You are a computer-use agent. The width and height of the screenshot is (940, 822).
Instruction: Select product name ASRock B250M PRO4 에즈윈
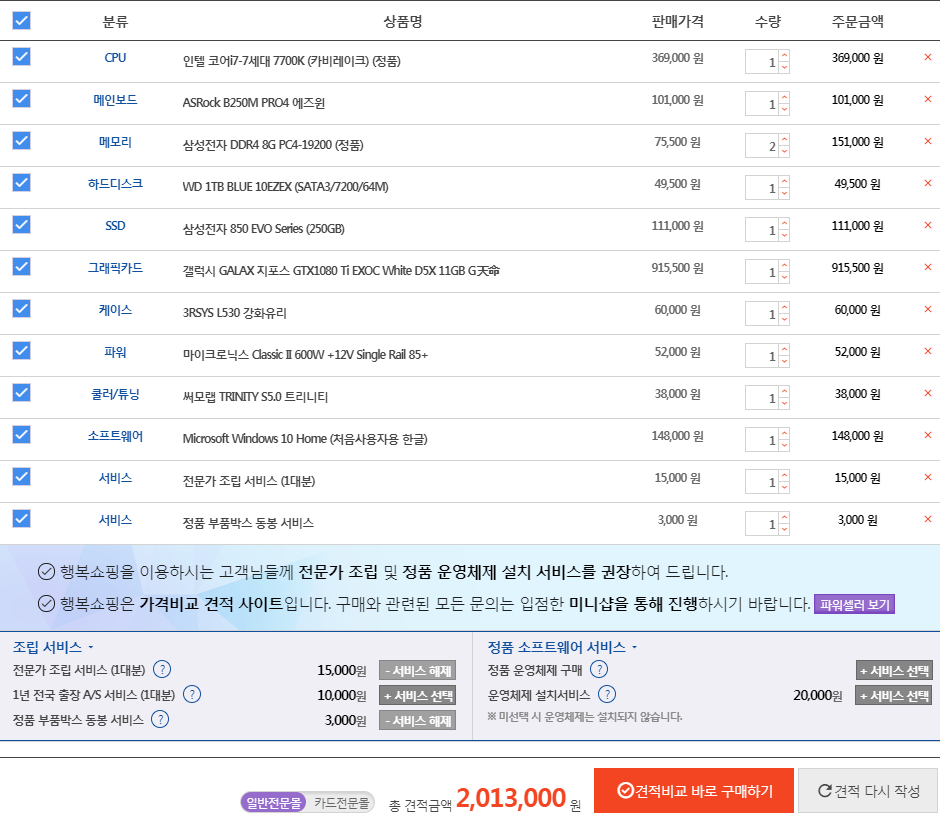tap(254, 103)
